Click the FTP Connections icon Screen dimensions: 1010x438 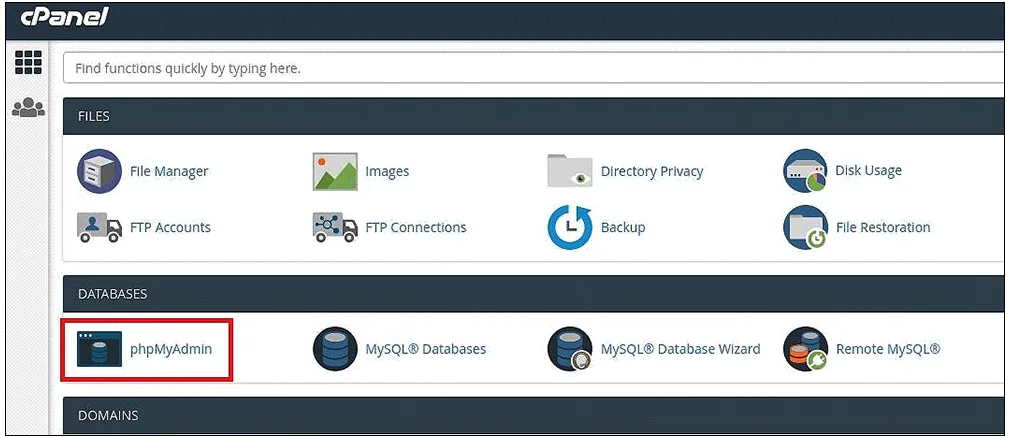pos(335,227)
